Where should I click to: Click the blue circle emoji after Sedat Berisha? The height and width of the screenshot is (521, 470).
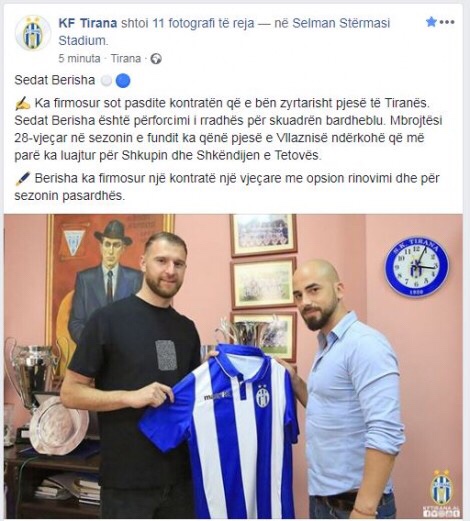(123, 81)
